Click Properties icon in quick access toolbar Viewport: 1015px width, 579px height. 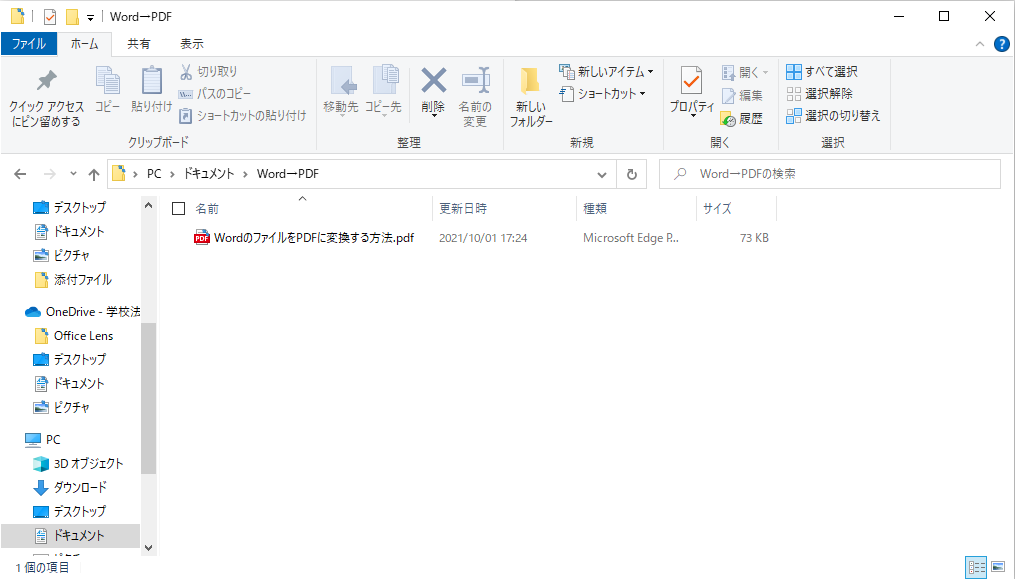coord(50,17)
